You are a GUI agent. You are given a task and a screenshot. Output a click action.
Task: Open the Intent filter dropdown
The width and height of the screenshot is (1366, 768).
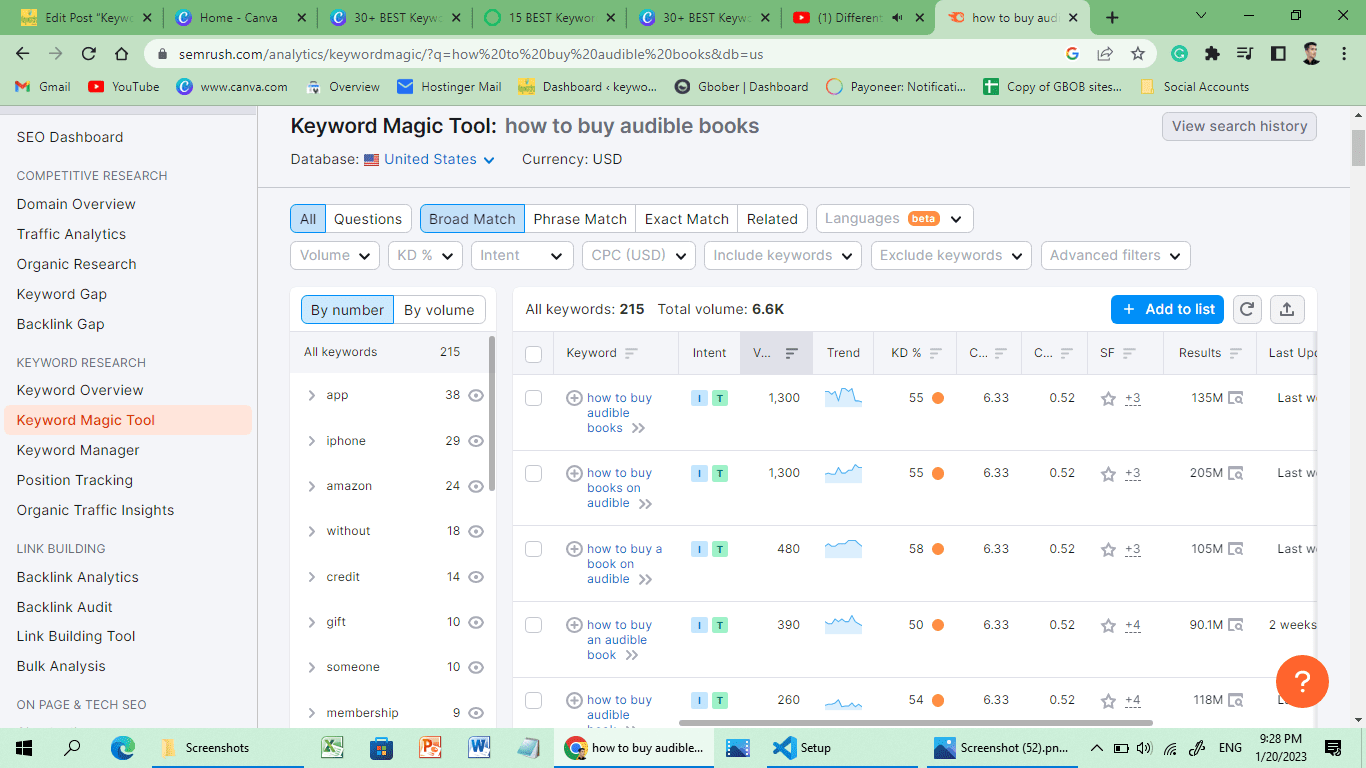coord(522,255)
